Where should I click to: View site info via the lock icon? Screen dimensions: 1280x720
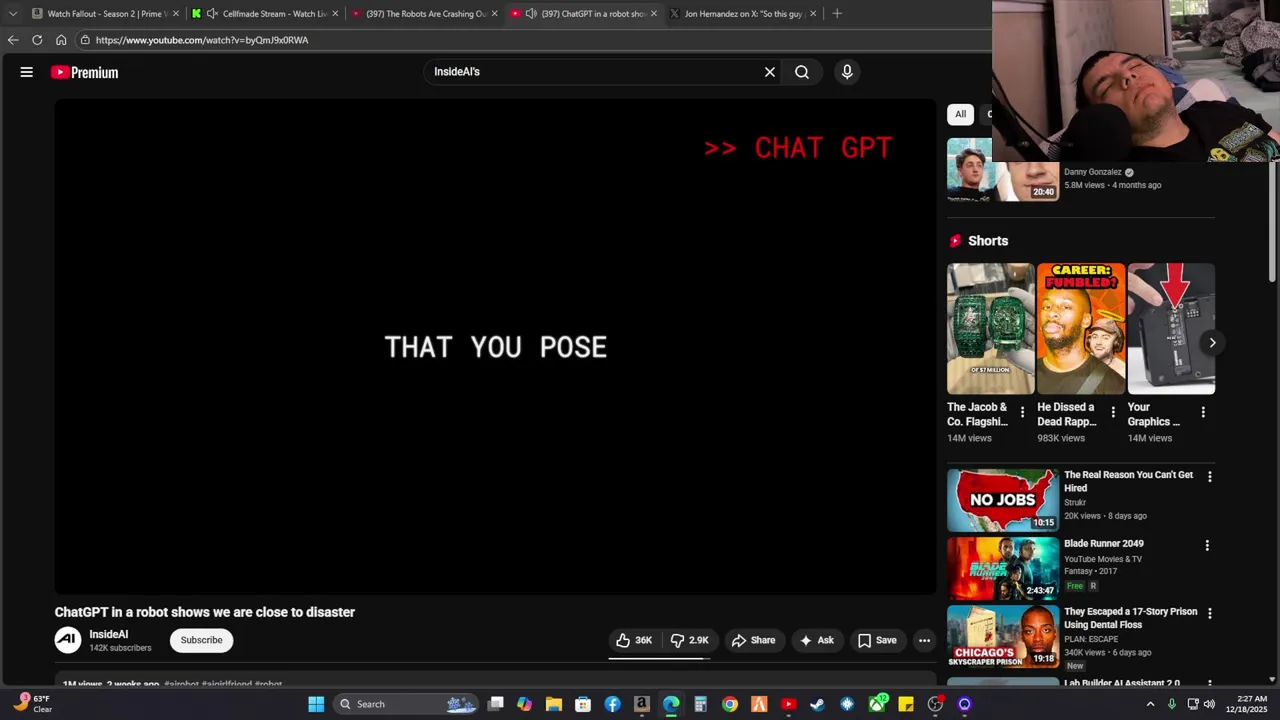point(86,40)
